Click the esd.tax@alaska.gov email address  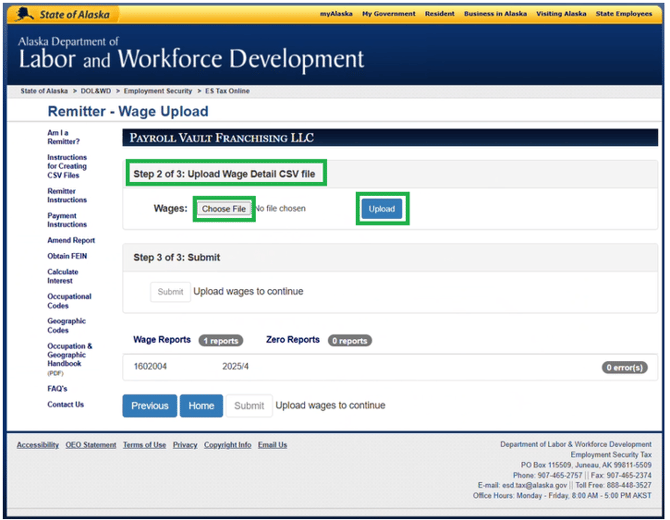(535, 485)
